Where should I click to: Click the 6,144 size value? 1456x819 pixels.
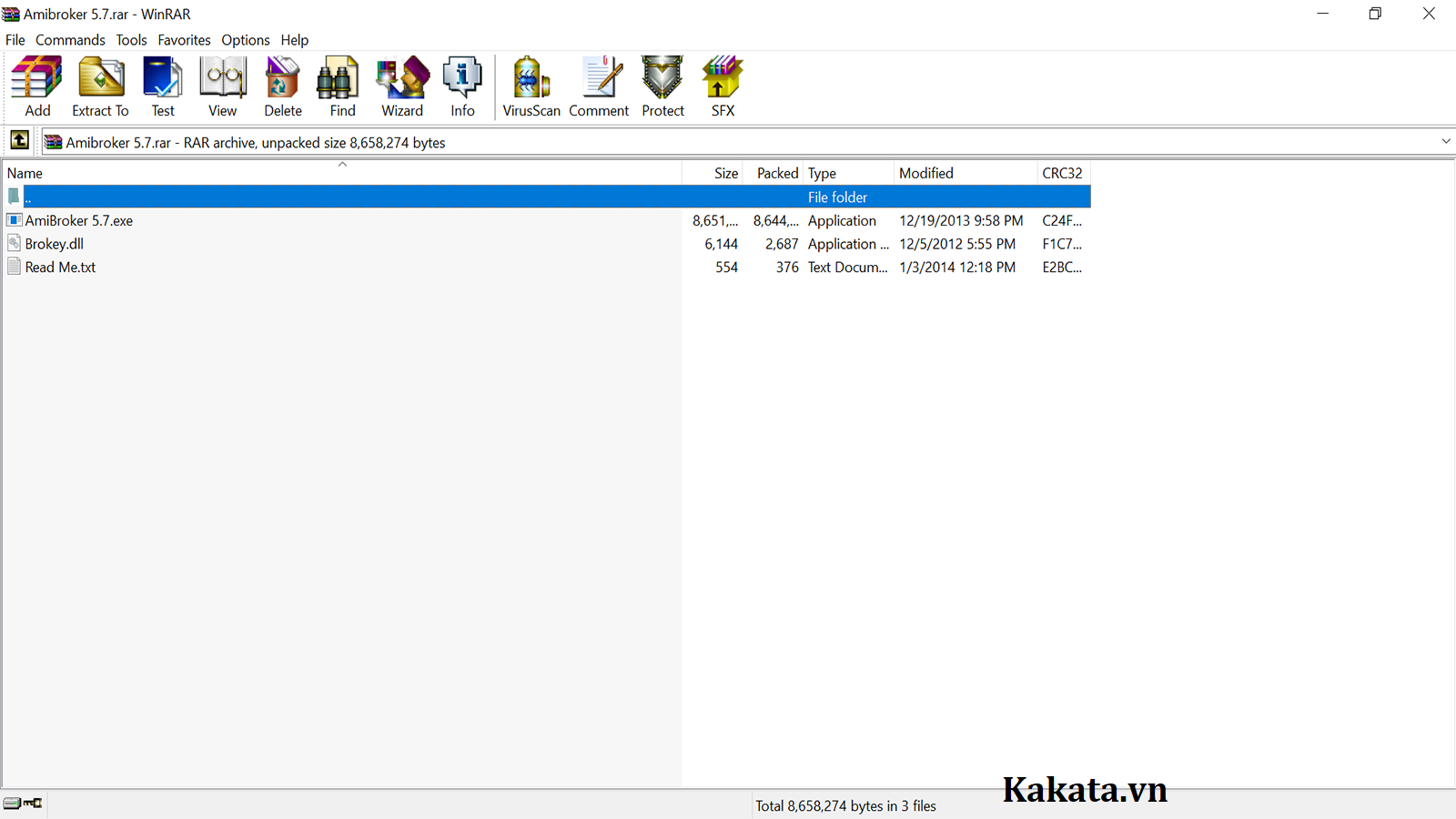[721, 244]
